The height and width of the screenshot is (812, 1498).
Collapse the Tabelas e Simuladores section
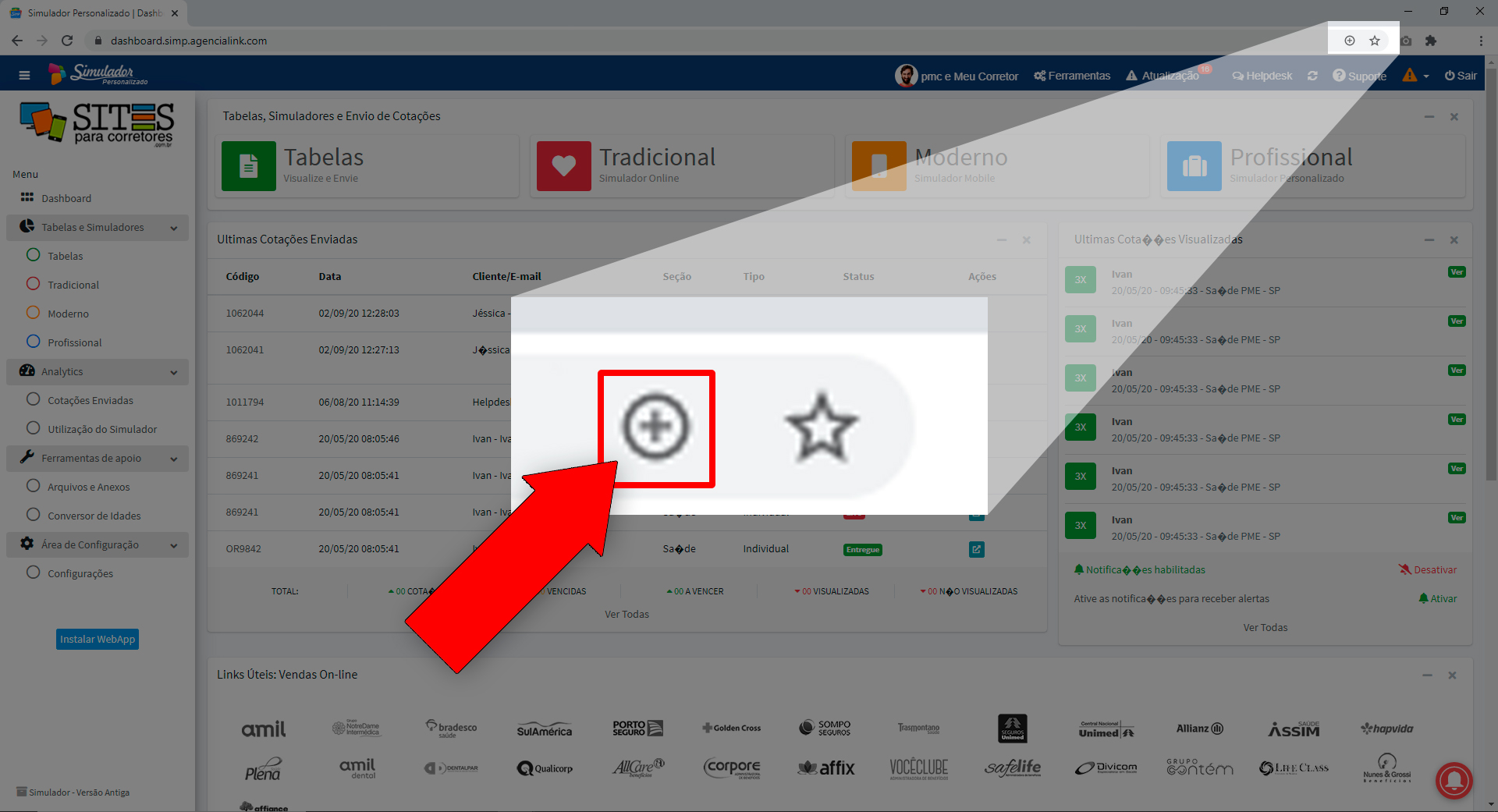pos(173,228)
